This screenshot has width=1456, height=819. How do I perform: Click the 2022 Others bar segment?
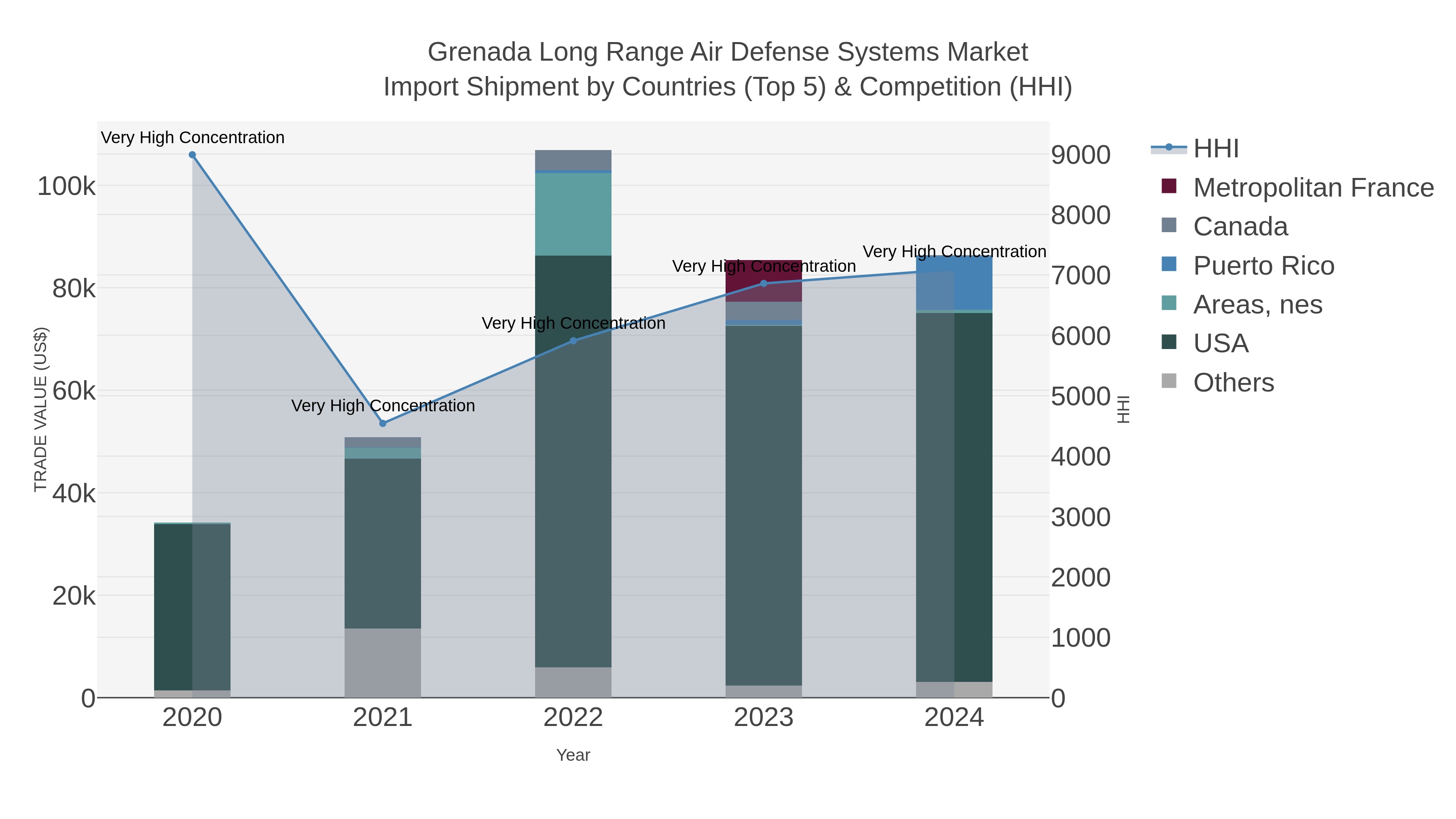coord(573,682)
